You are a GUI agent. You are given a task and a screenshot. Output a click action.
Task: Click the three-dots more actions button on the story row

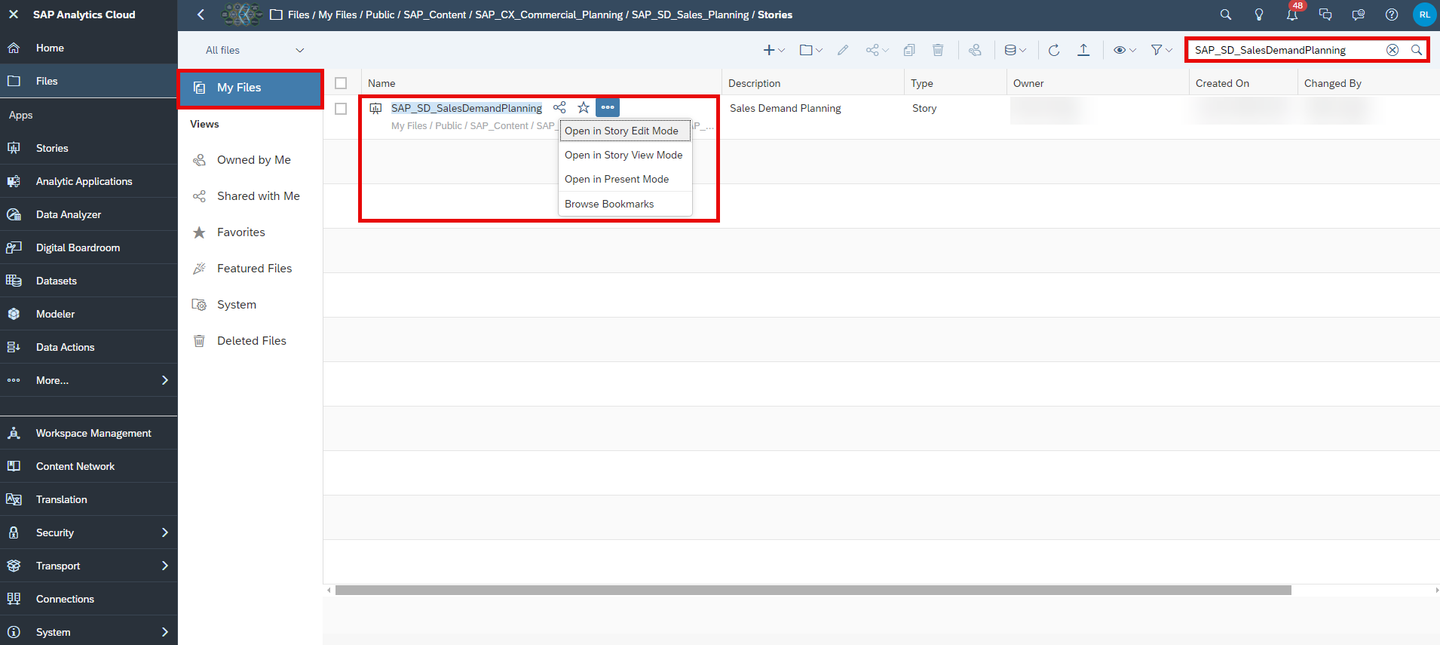(608, 107)
